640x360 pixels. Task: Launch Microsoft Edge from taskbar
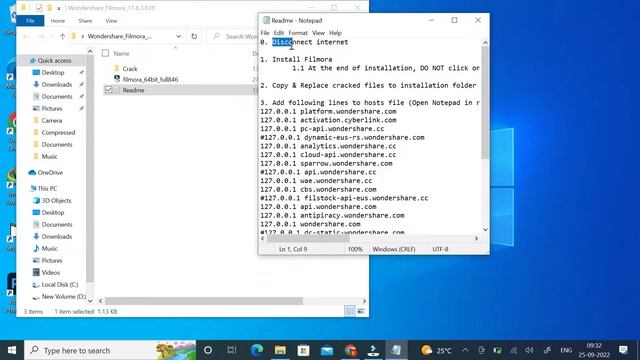(257, 350)
